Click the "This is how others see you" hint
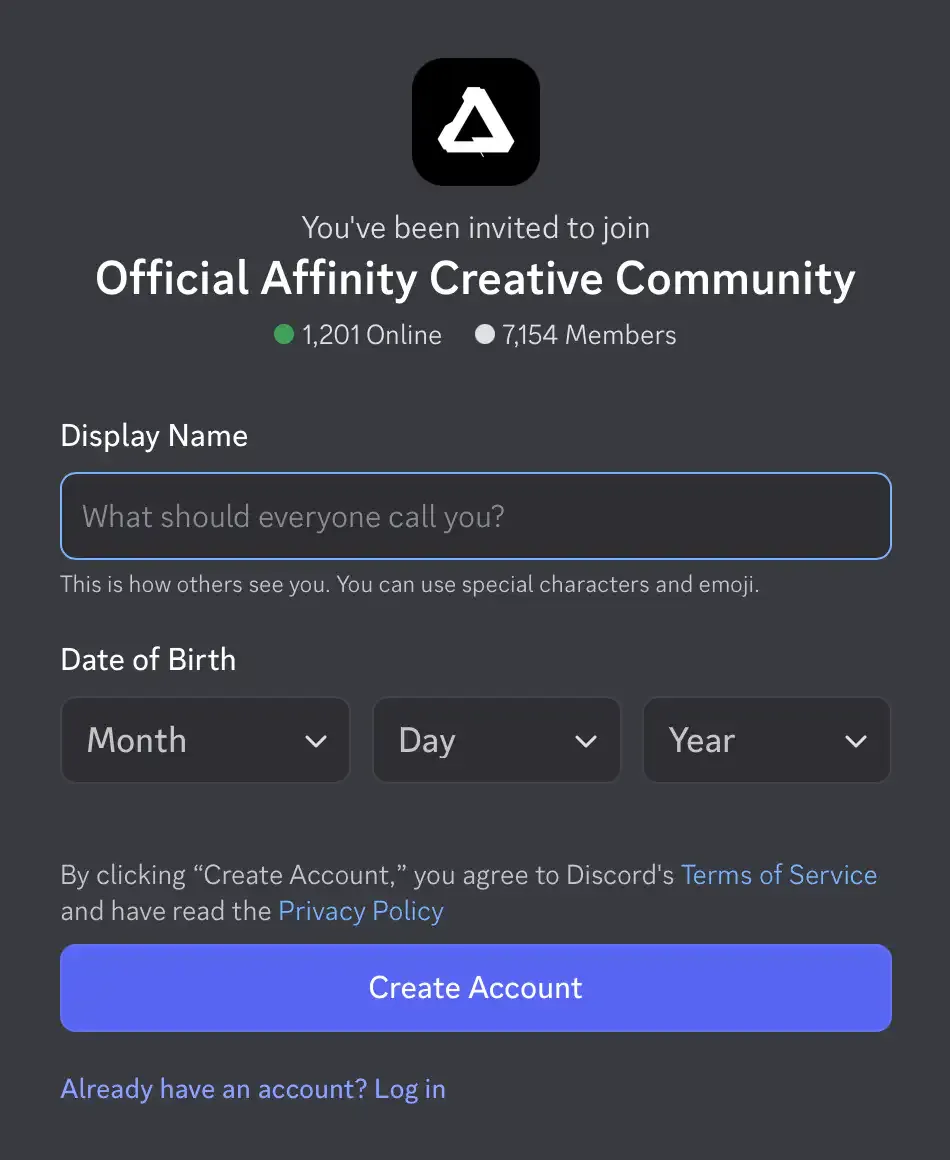Viewport: 950px width, 1160px height. click(x=410, y=585)
